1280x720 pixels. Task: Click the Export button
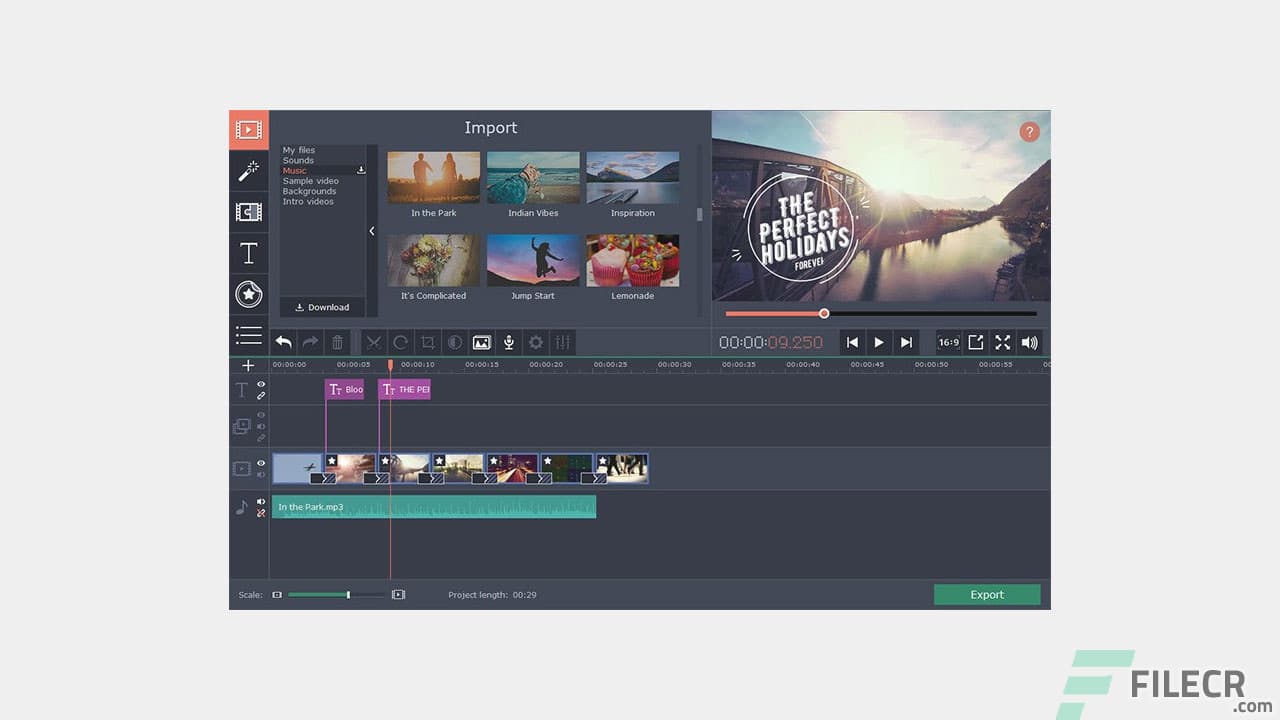[x=987, y=594]
